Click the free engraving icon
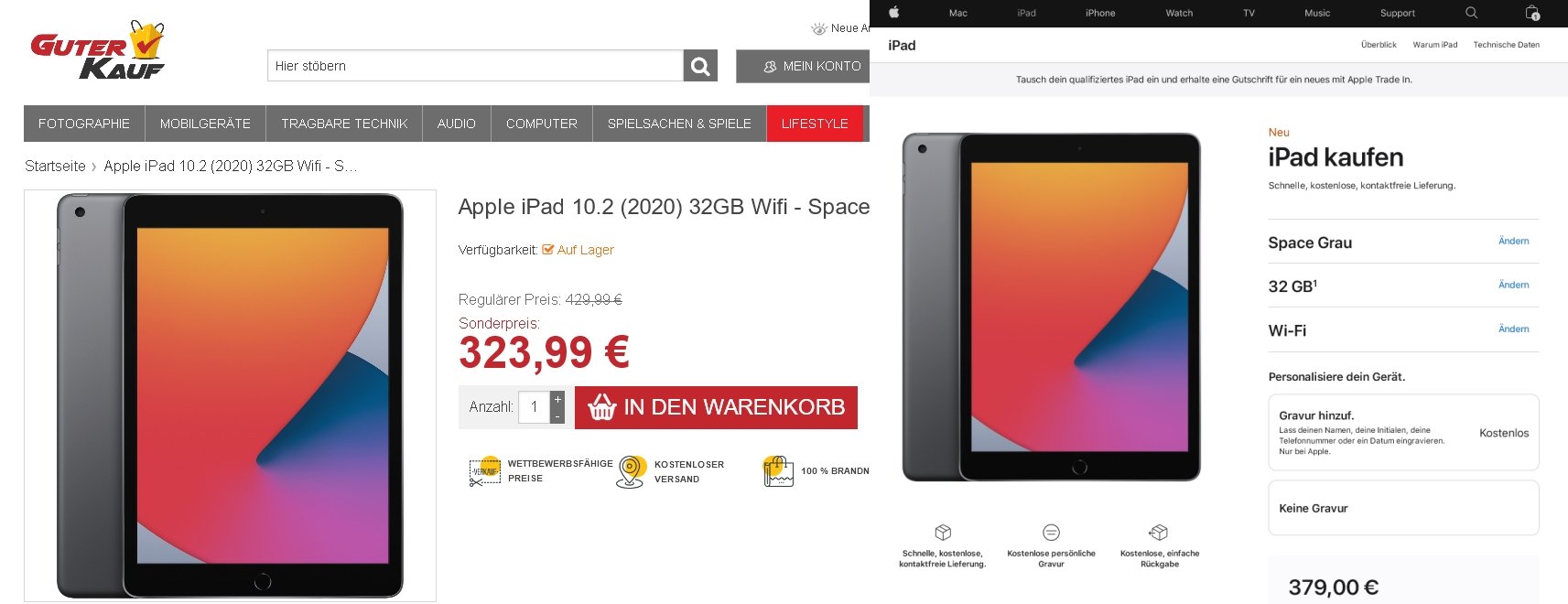1568x604 pixels. click(x=1051, y=533)
